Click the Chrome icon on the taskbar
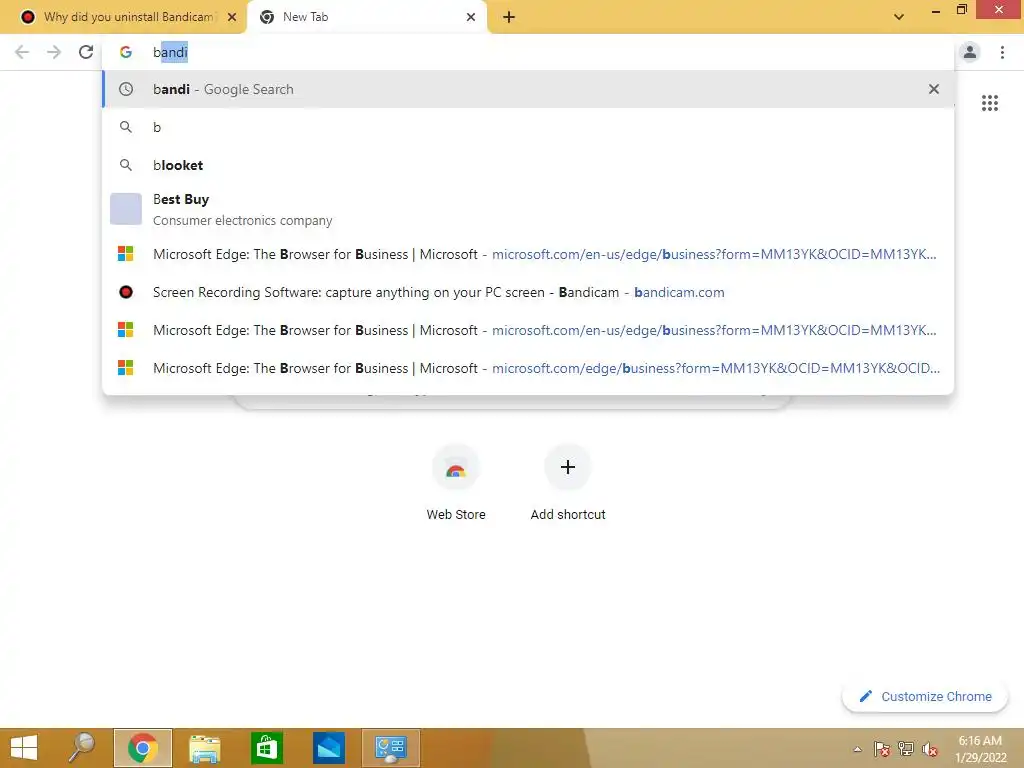This screenshot has height=768, width=1024. click(x=143, y=748)
